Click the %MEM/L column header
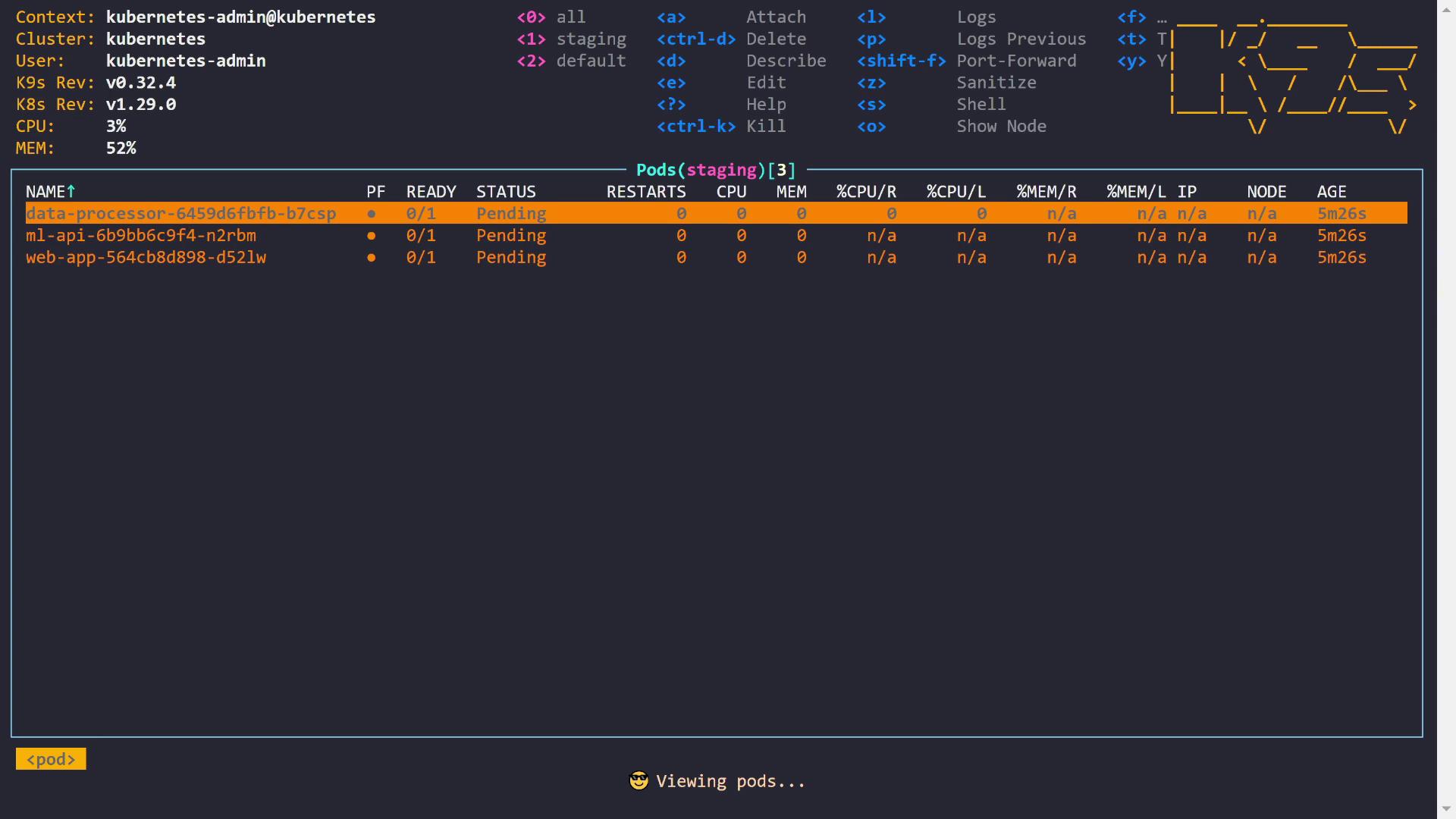Screen dimensions: 1456x819 [x=1136, y=192]
